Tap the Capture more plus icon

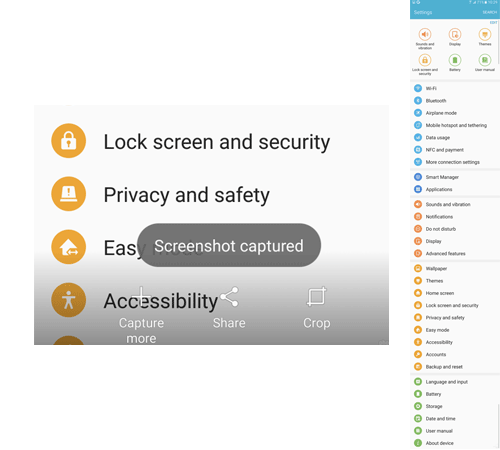tap(141, 296)
